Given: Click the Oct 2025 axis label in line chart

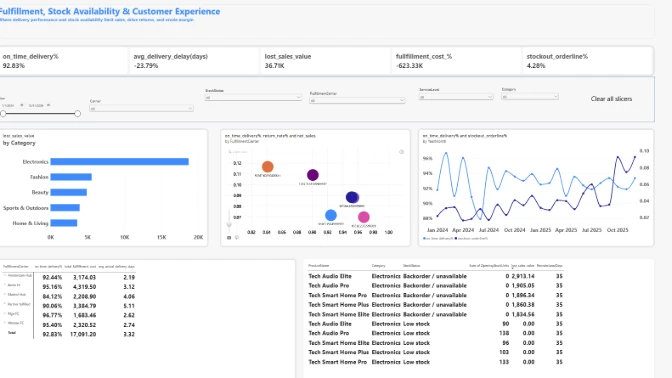Looking at the screenshot, I should 618,230.
